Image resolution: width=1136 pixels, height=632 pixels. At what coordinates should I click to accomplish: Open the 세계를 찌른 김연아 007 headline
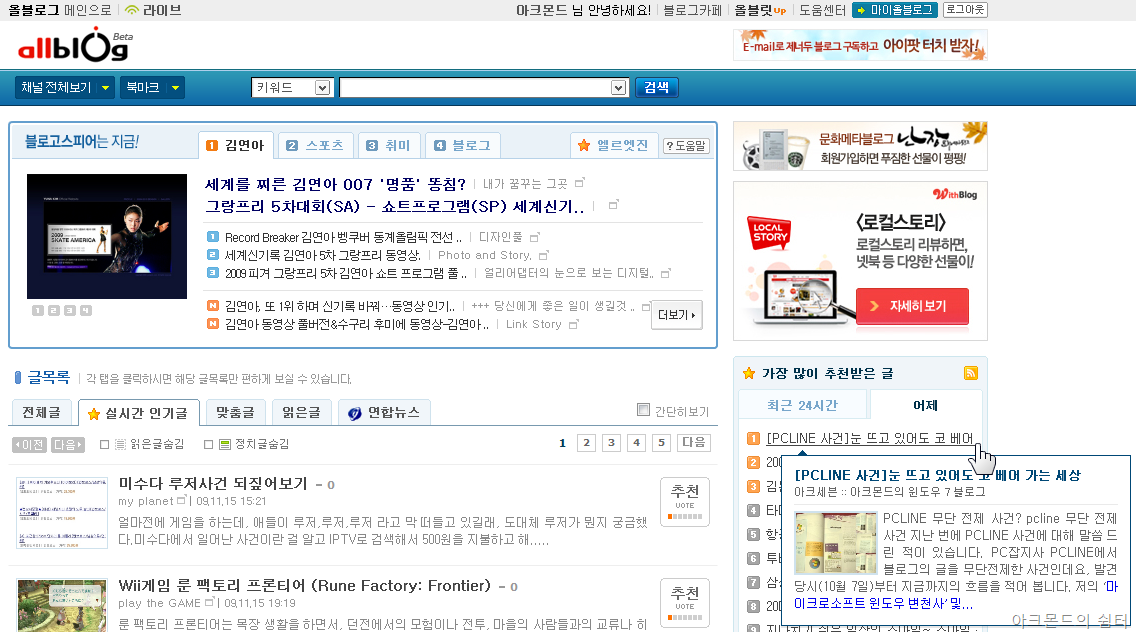[335, 184]
